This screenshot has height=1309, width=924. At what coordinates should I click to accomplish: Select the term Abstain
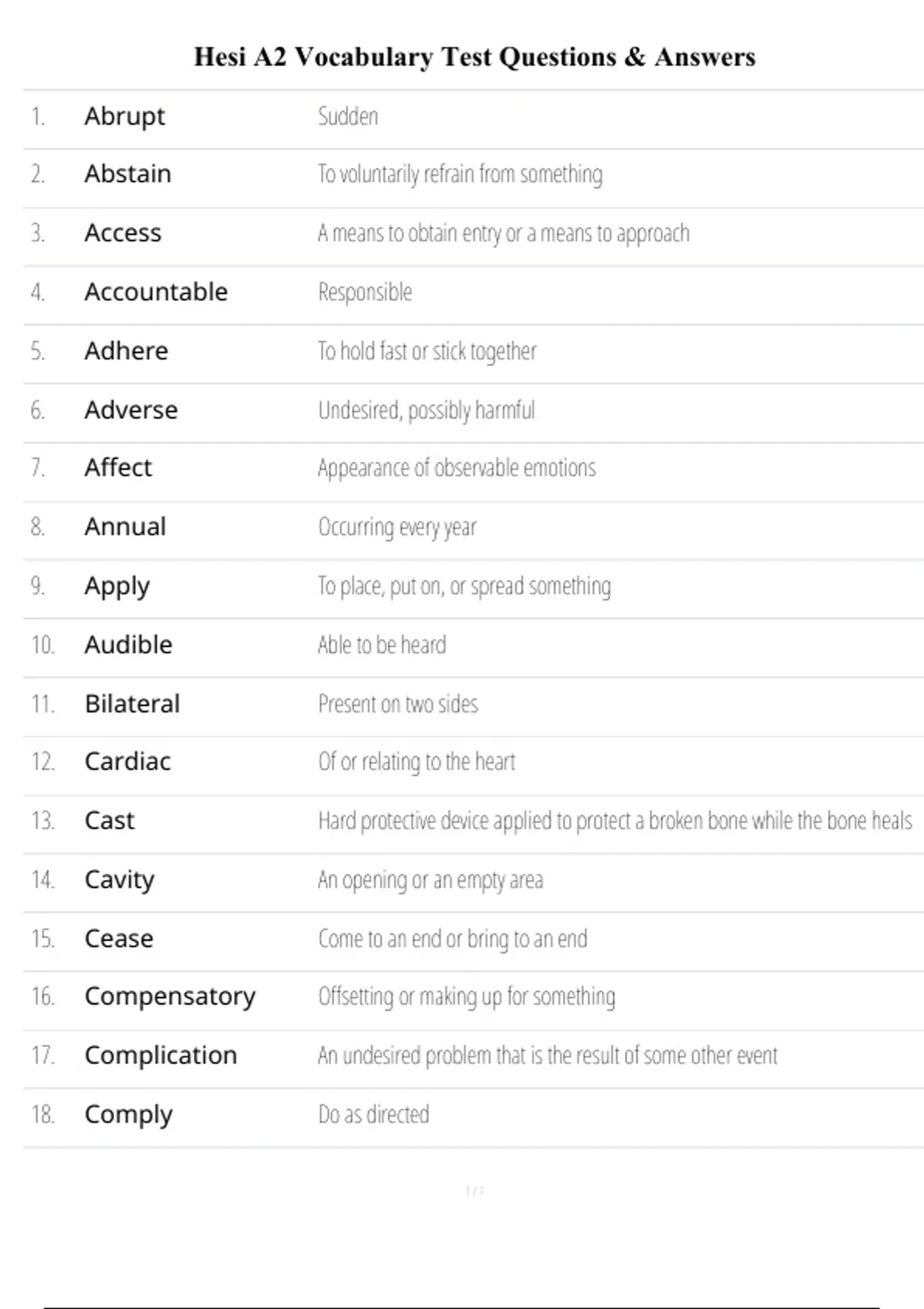(128, 174)
